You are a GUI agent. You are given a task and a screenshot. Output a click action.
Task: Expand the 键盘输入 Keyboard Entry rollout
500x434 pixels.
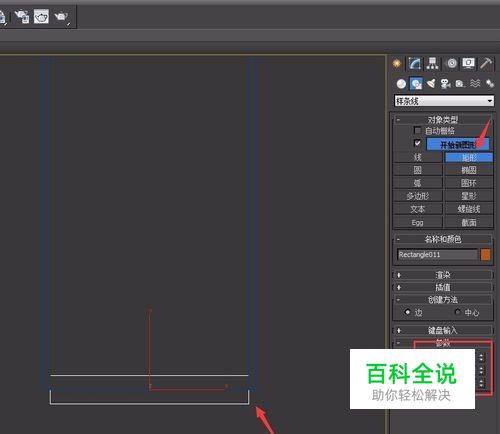point(443,330)
